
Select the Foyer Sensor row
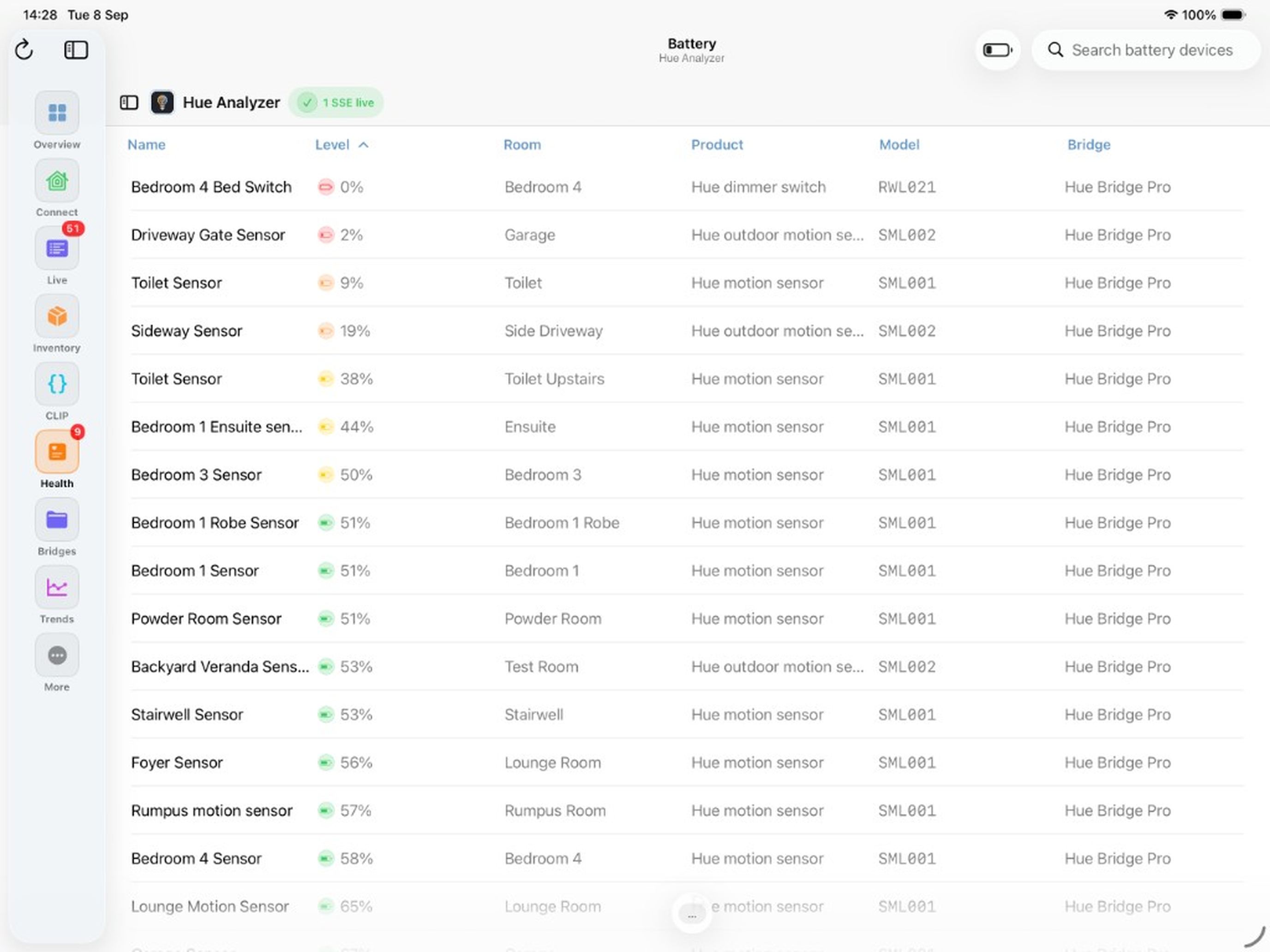click(x=687, y=762)
